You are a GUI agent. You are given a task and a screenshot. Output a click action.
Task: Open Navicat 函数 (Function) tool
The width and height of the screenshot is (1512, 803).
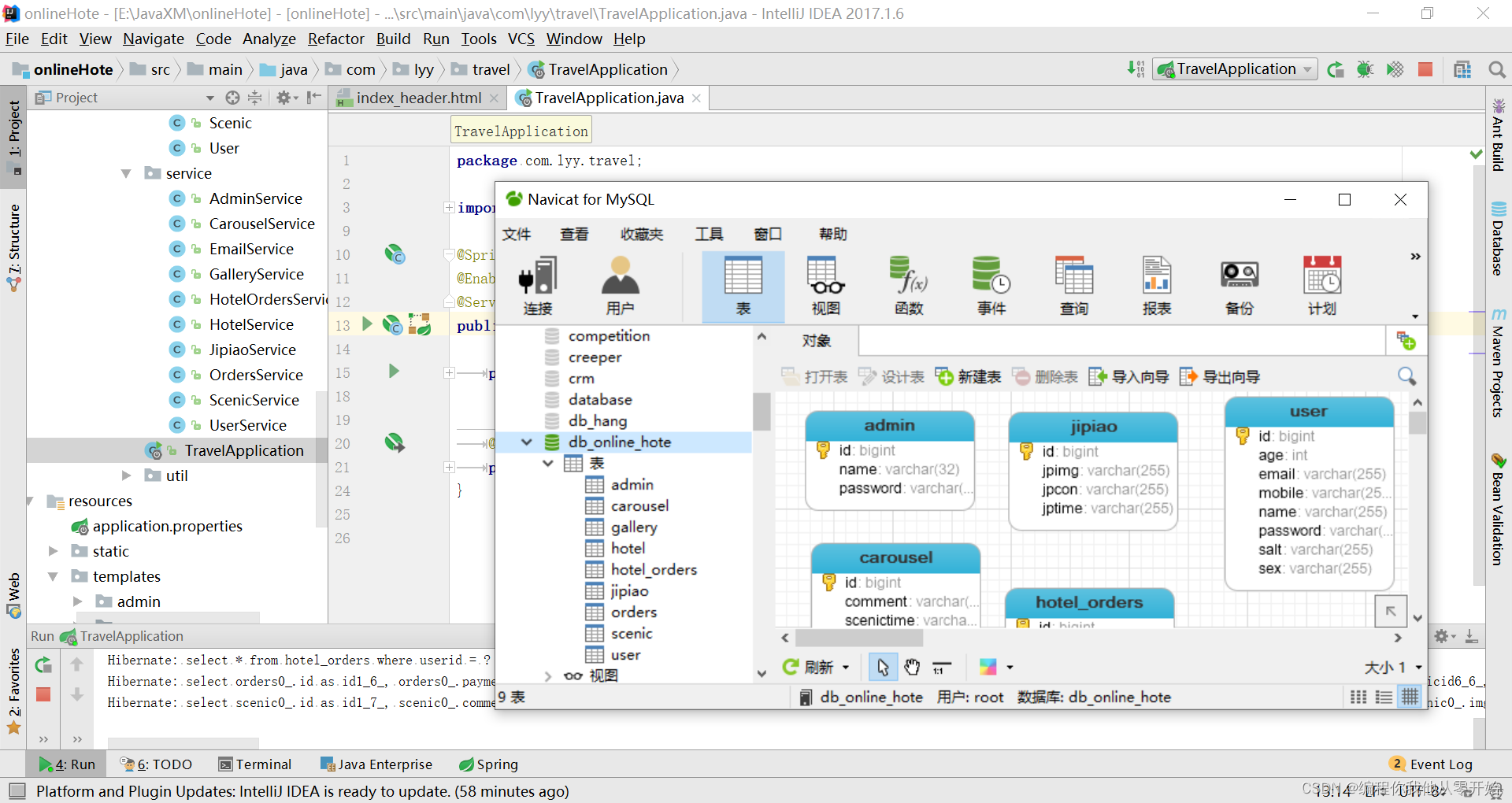coord(909,286)
